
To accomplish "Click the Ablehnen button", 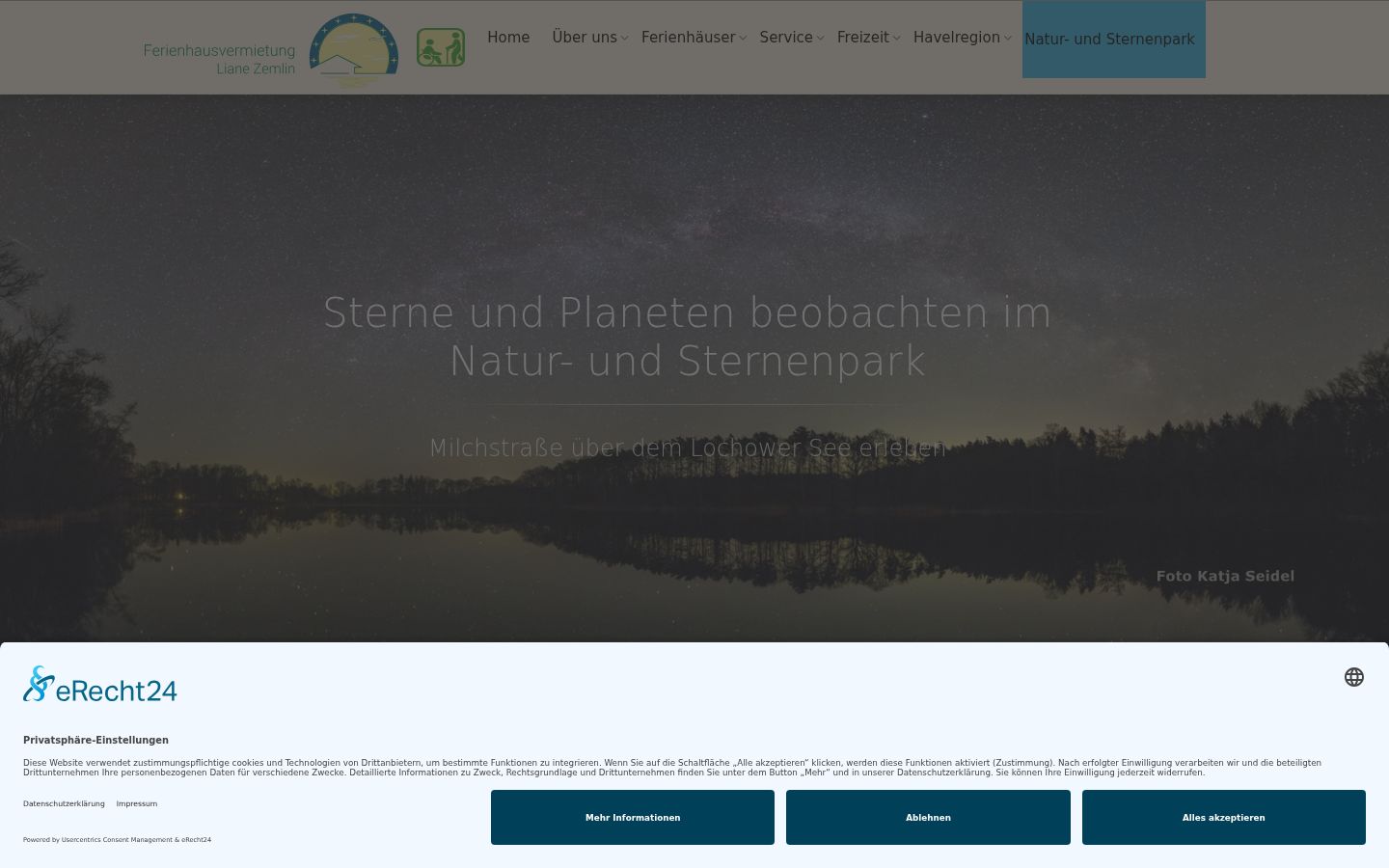I will [x=928, y=818].
